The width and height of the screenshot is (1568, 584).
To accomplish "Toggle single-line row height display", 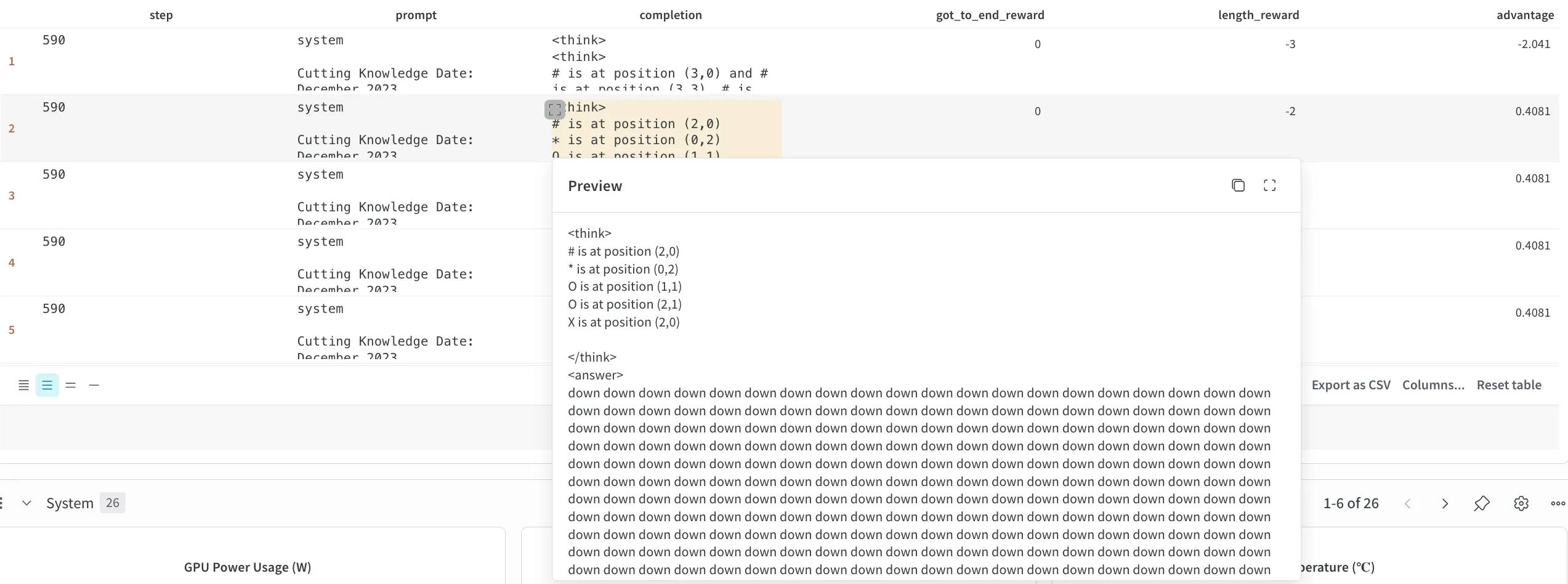I will pos(94,384).
